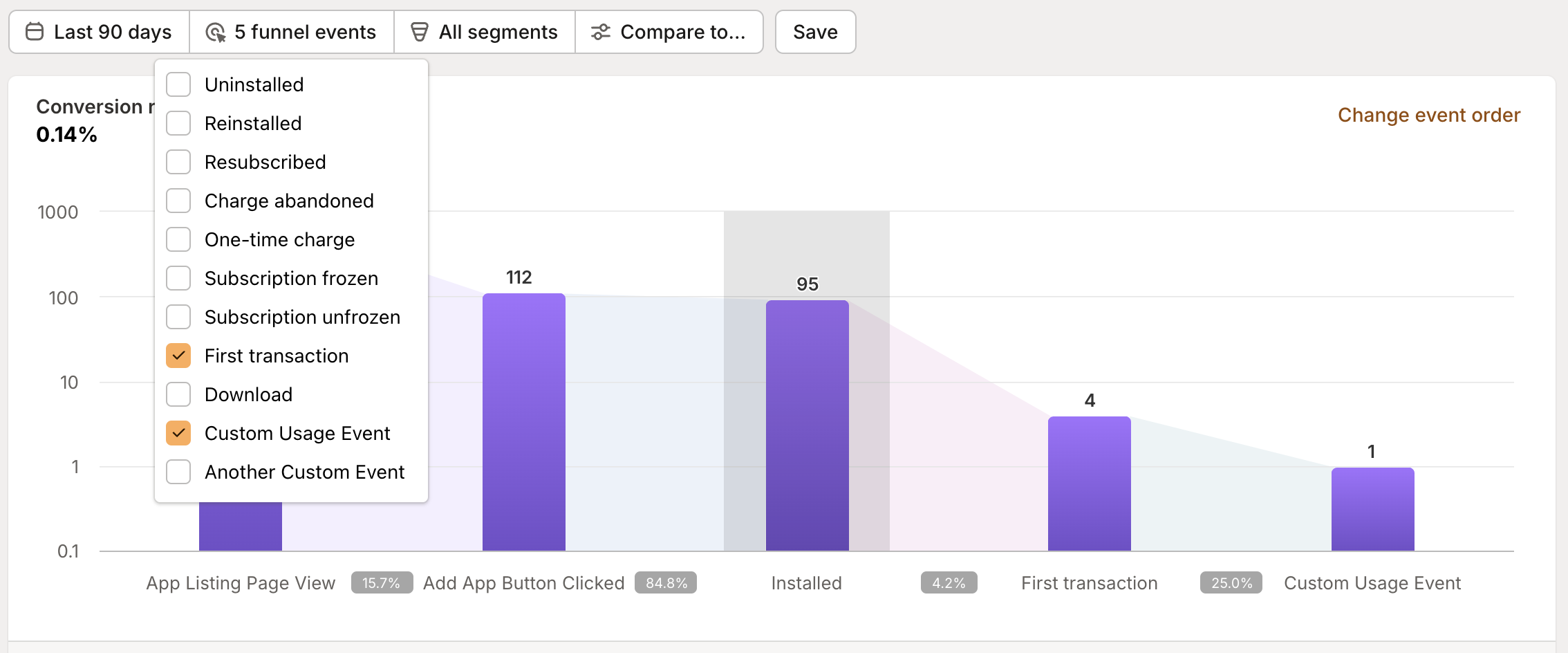
Task: Select the Another Custom Event option
Action: [x=178, y=472]
